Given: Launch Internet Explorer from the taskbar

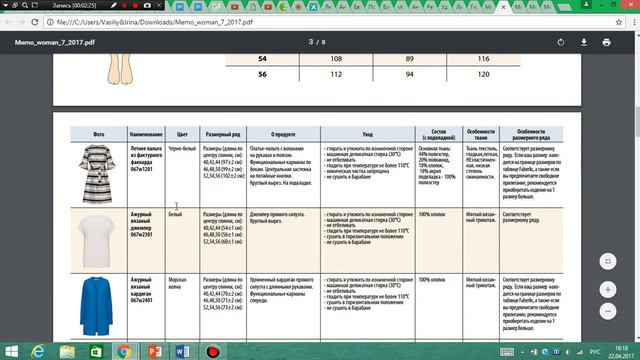Looking at the screenshot, I should (38, 351).
